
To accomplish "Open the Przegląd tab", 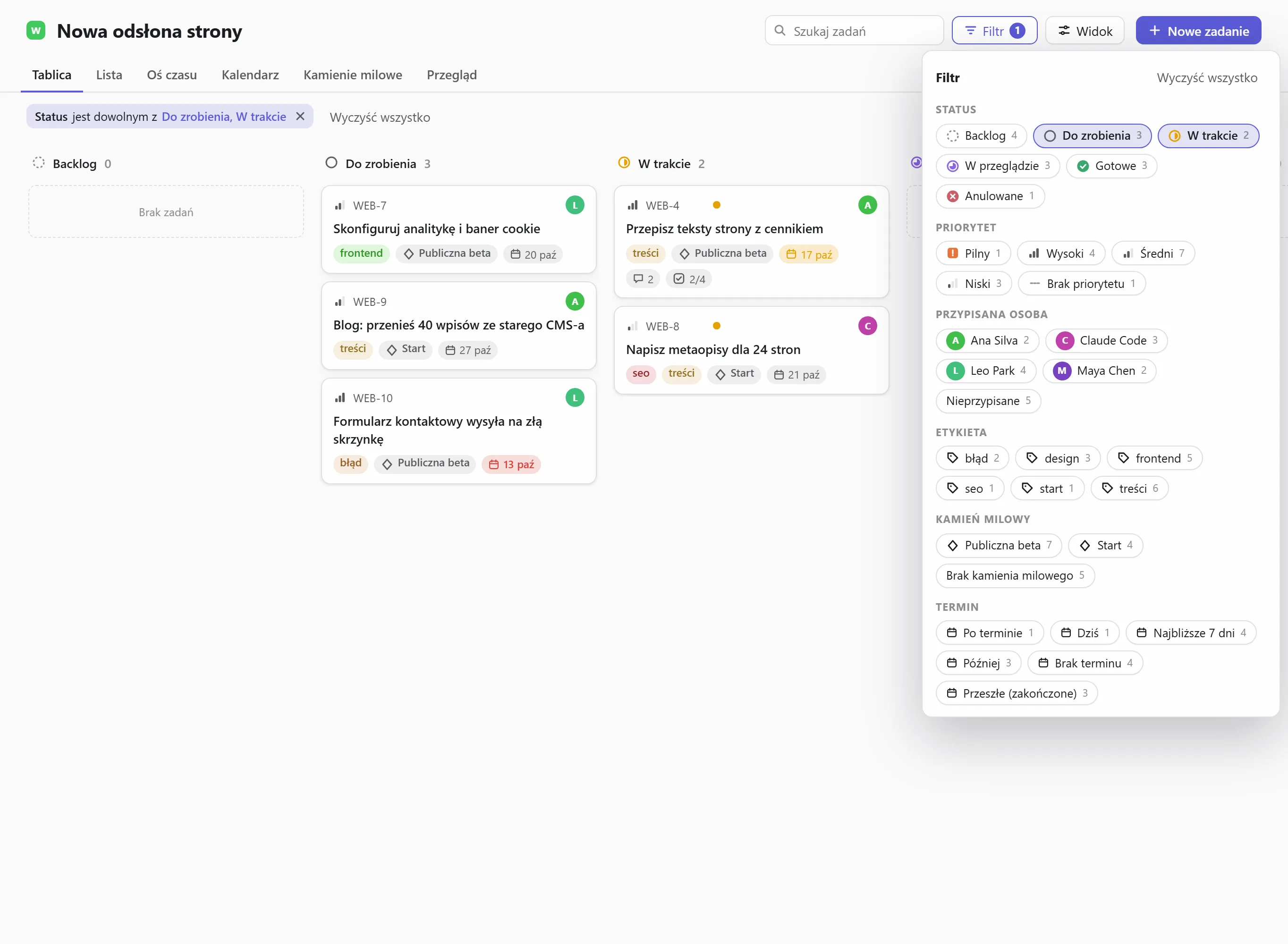I will pos(451,75).
